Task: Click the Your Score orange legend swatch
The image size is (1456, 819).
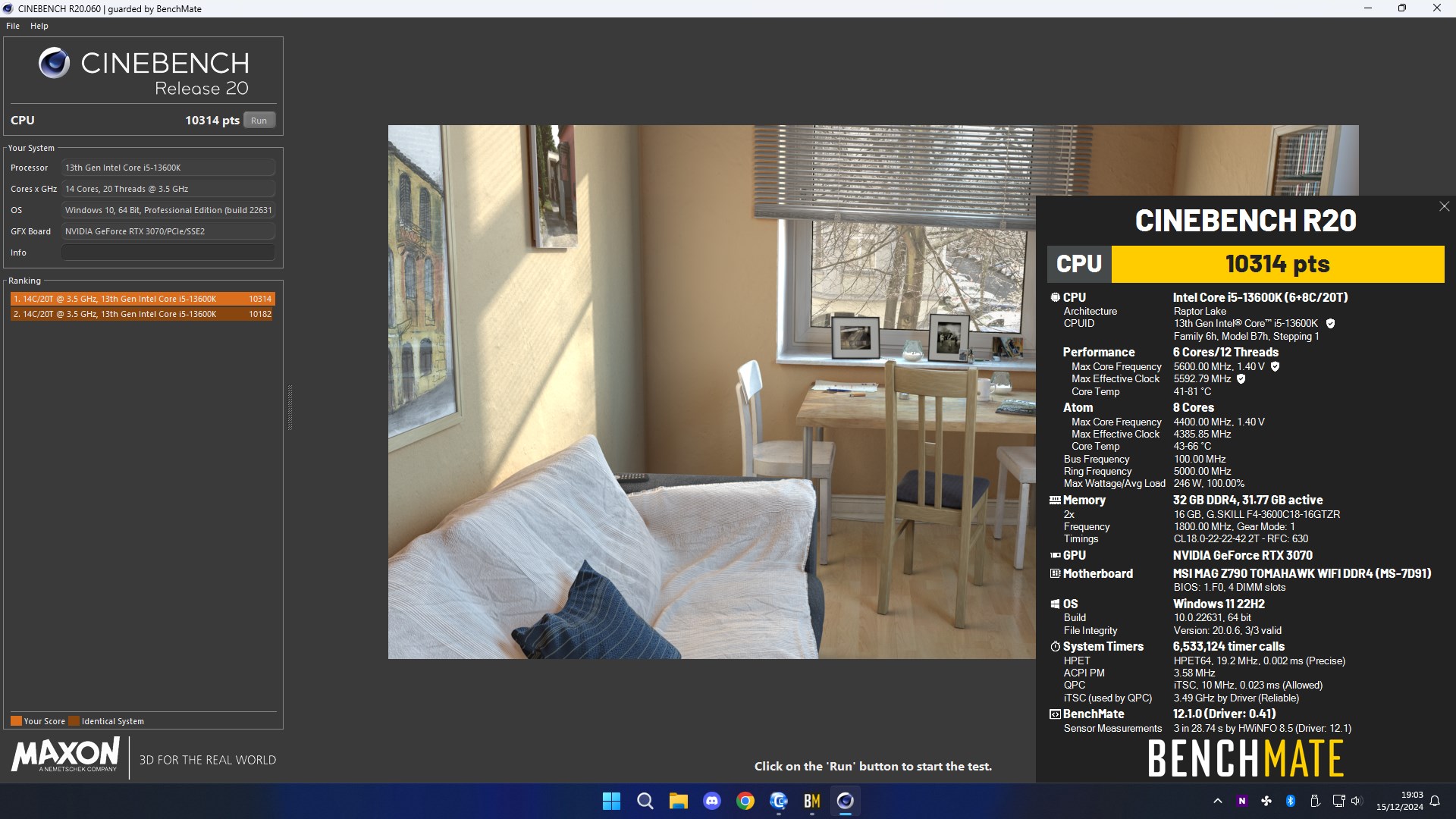Action: point(16,721)
